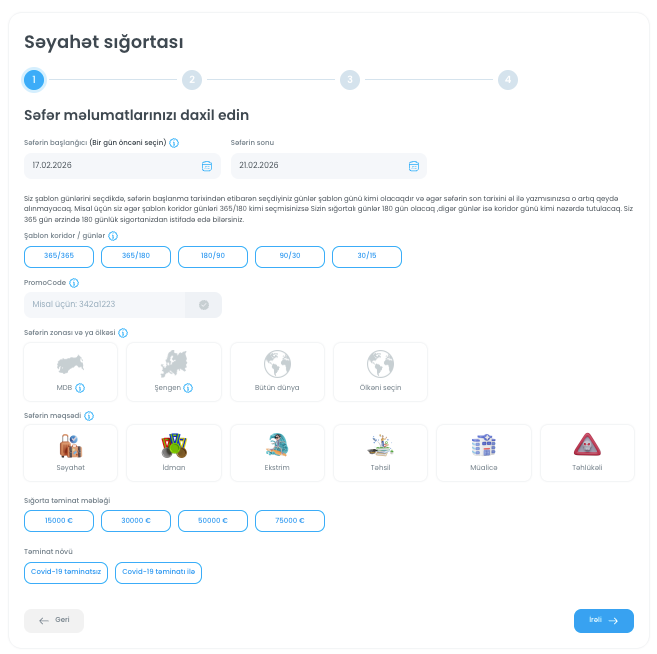Select 50000 € coverage amount
This screenshot has height=654, width=657.
coord(213,521)
